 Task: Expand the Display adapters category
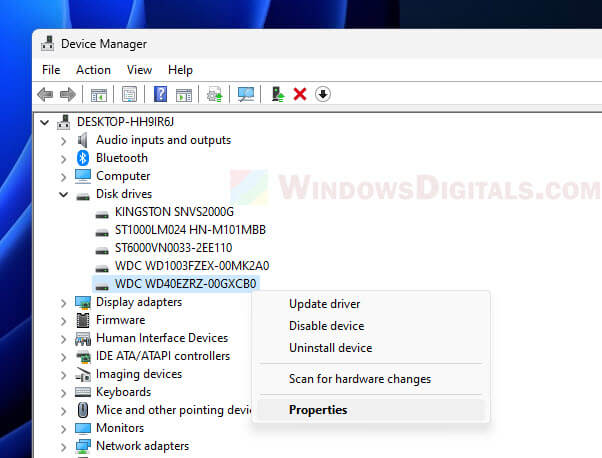click(x=64, y=302)
